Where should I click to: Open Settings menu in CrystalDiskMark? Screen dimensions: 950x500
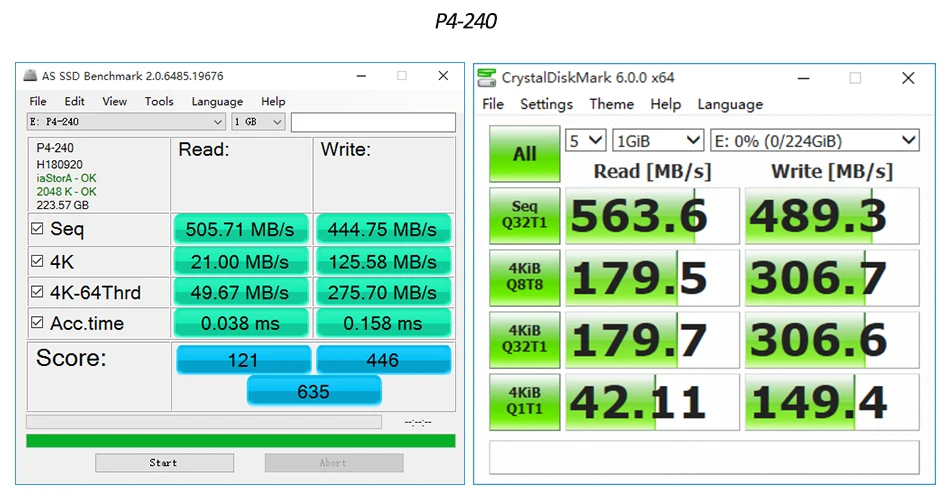coord(546,104)
